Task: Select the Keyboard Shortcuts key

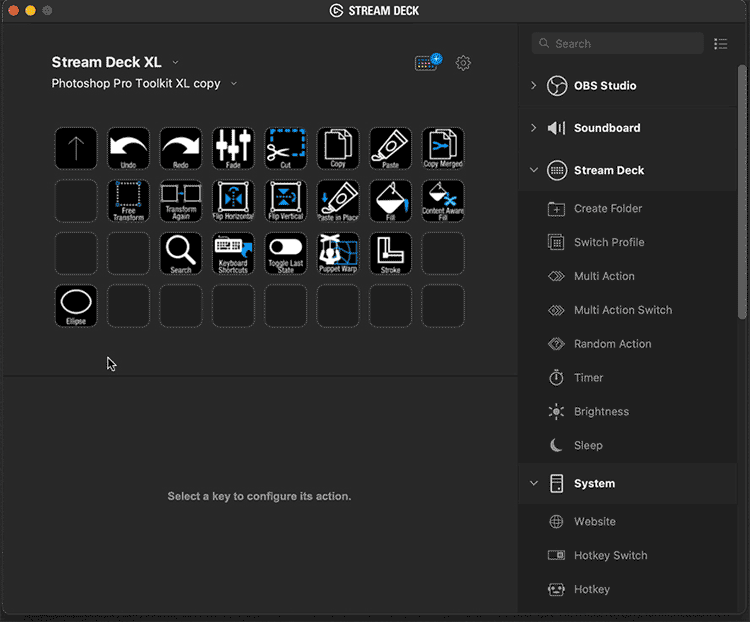Action: click(x=233, y=254)
